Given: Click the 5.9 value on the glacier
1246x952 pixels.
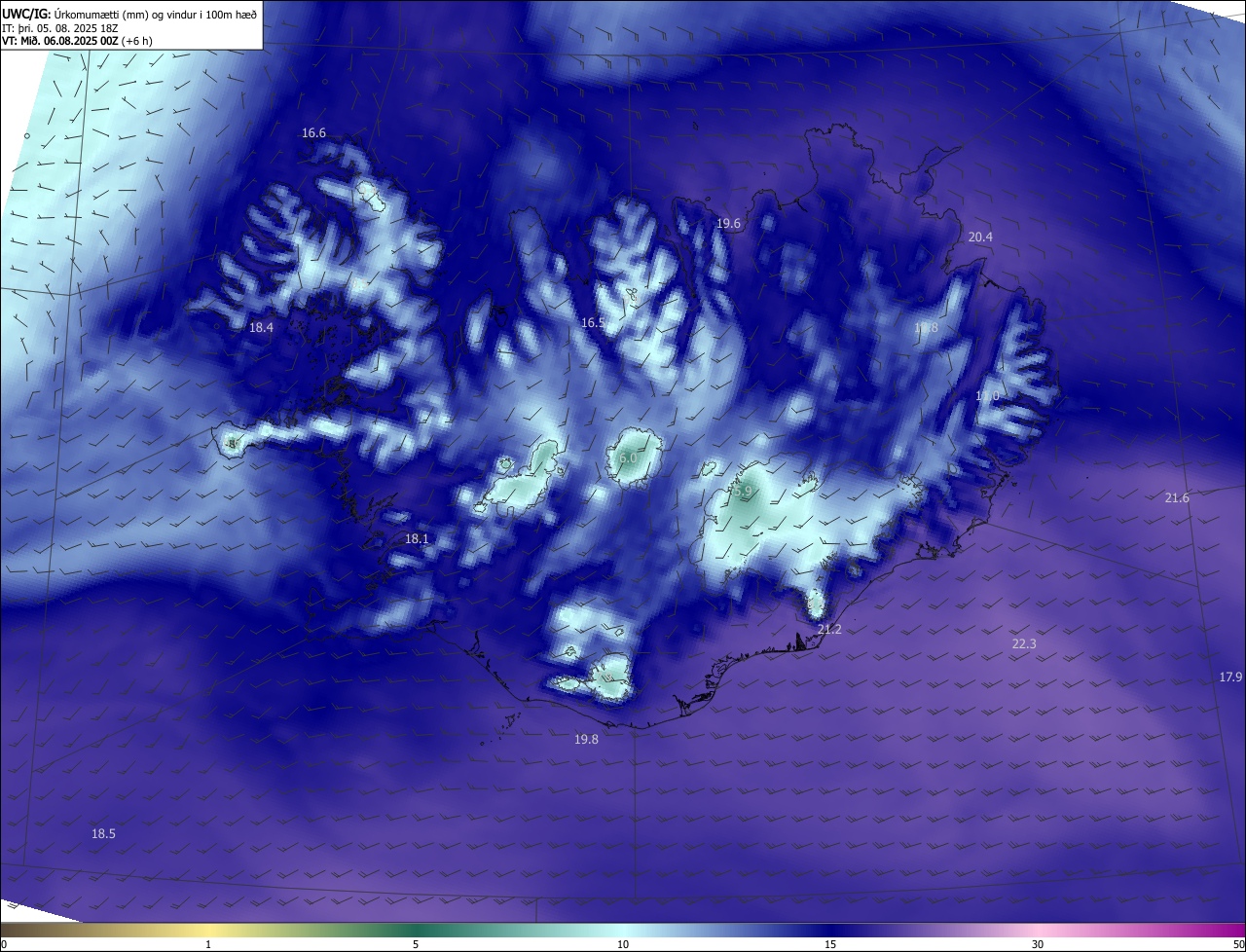Looking at the screenshot, I should pos(742,493).
